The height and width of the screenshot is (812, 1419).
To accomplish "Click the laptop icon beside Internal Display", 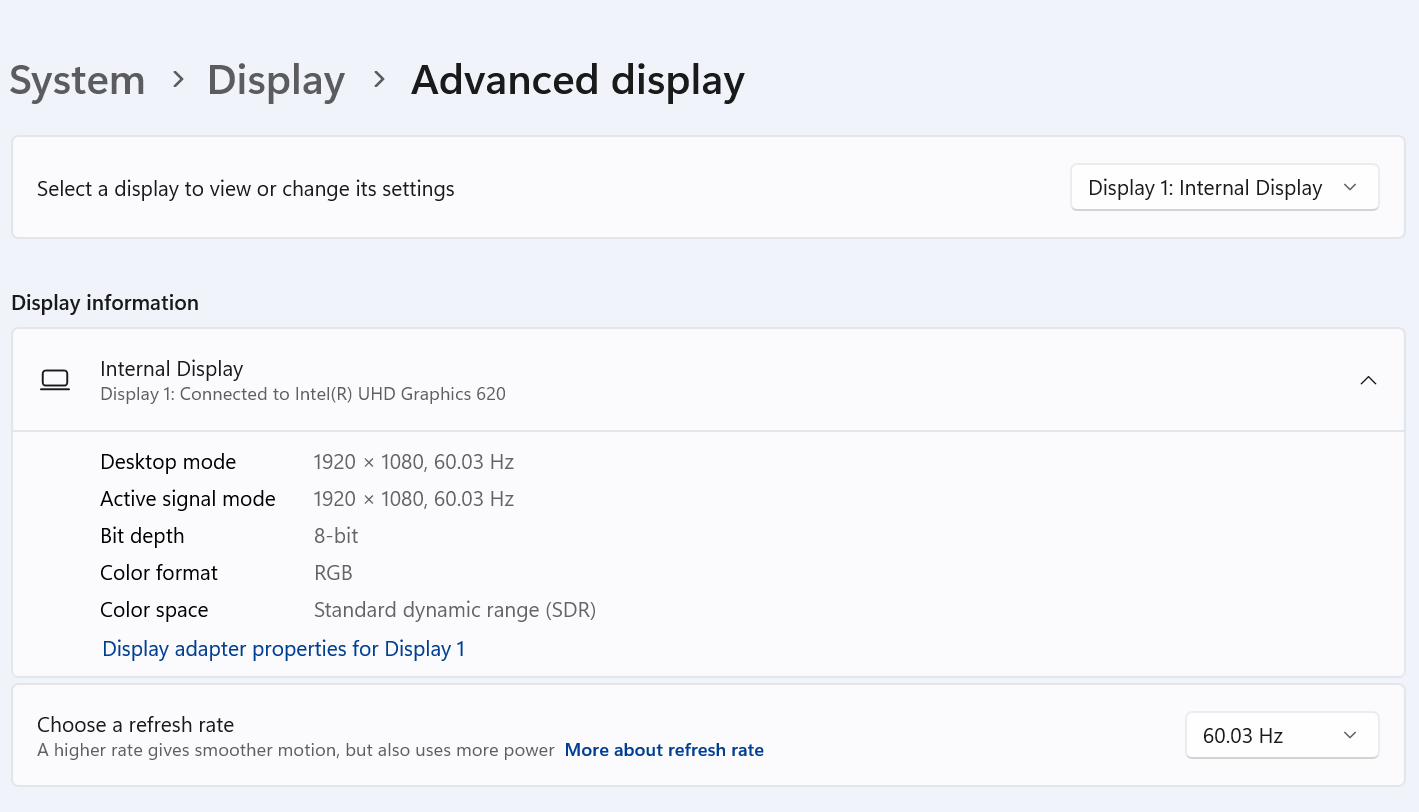I will pos(55,380).
